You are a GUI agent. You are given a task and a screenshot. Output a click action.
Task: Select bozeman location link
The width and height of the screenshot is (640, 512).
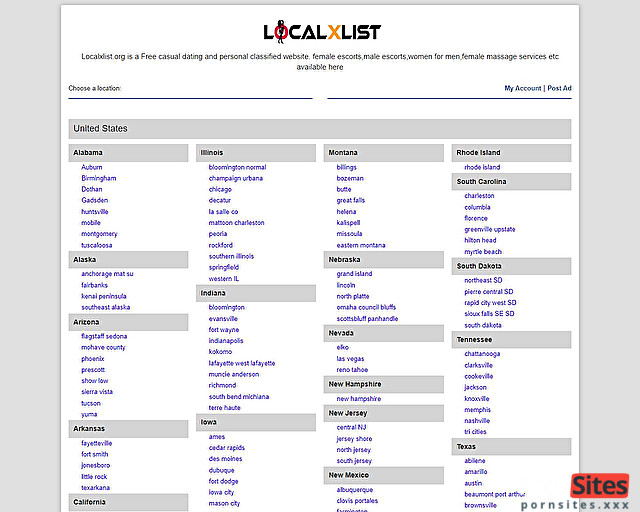[x=350, y=178]
